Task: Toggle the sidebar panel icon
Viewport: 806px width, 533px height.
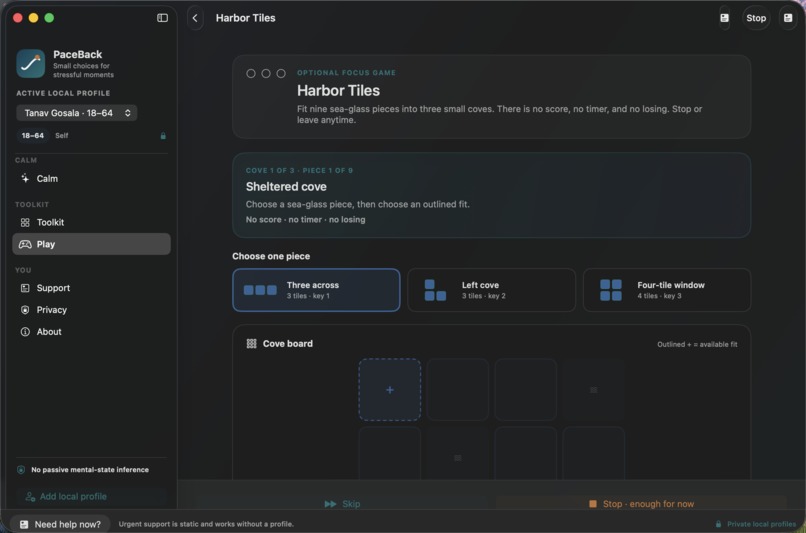Action: [x=162, y=18]
